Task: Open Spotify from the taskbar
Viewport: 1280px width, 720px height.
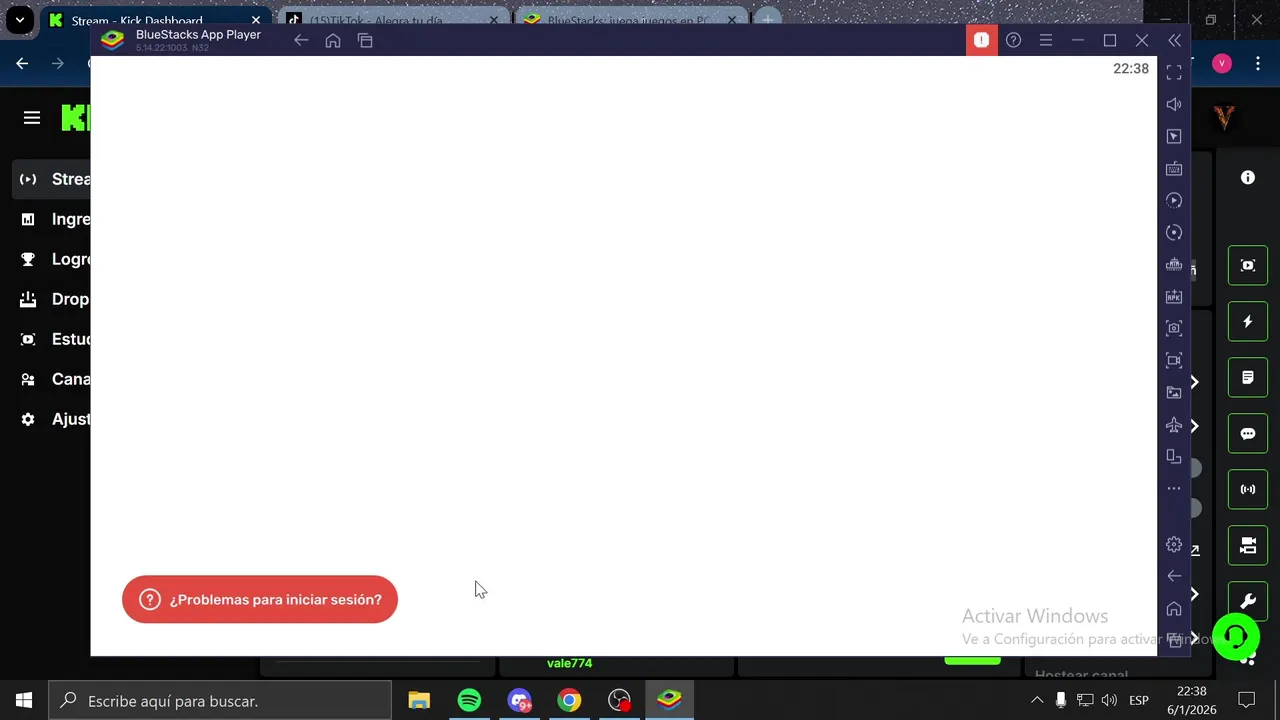Action: (469, 700)
